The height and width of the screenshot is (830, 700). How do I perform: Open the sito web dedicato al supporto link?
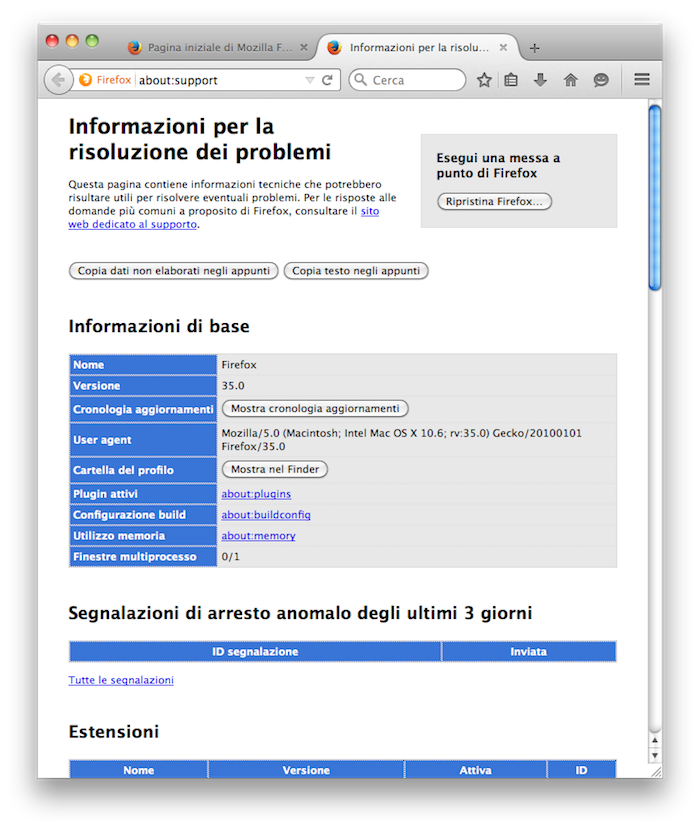tap(132, 224)
